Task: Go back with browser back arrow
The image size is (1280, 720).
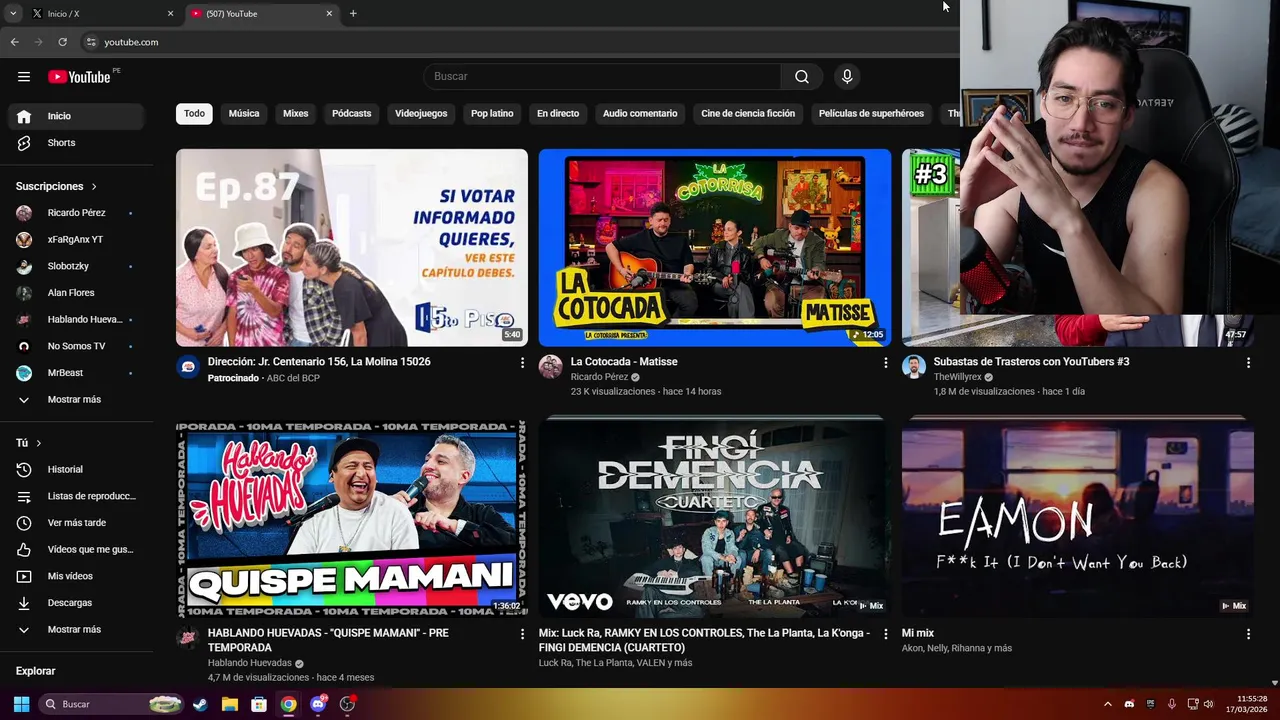Action: coord(14,42)
